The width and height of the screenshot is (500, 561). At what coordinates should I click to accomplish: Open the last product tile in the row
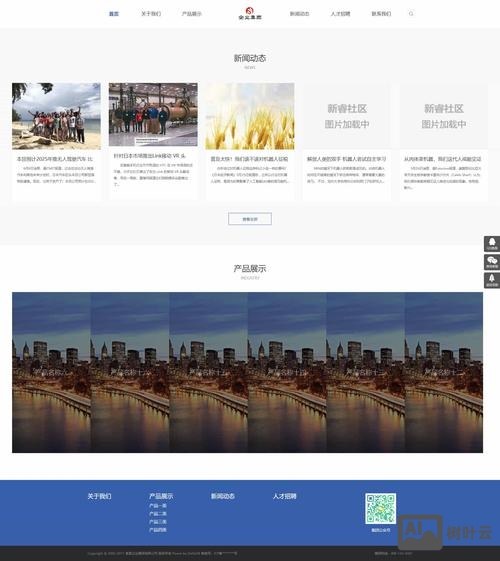coord(444,372)
